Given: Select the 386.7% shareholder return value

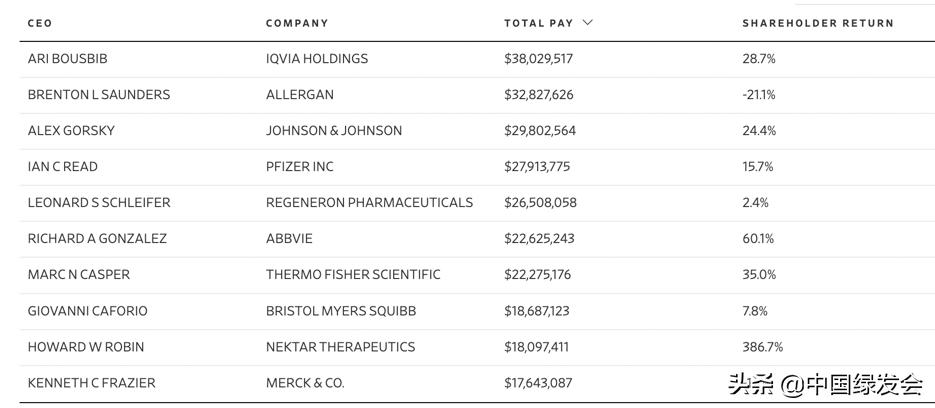Looking at the screenshot, I should [x=763, y=347].
